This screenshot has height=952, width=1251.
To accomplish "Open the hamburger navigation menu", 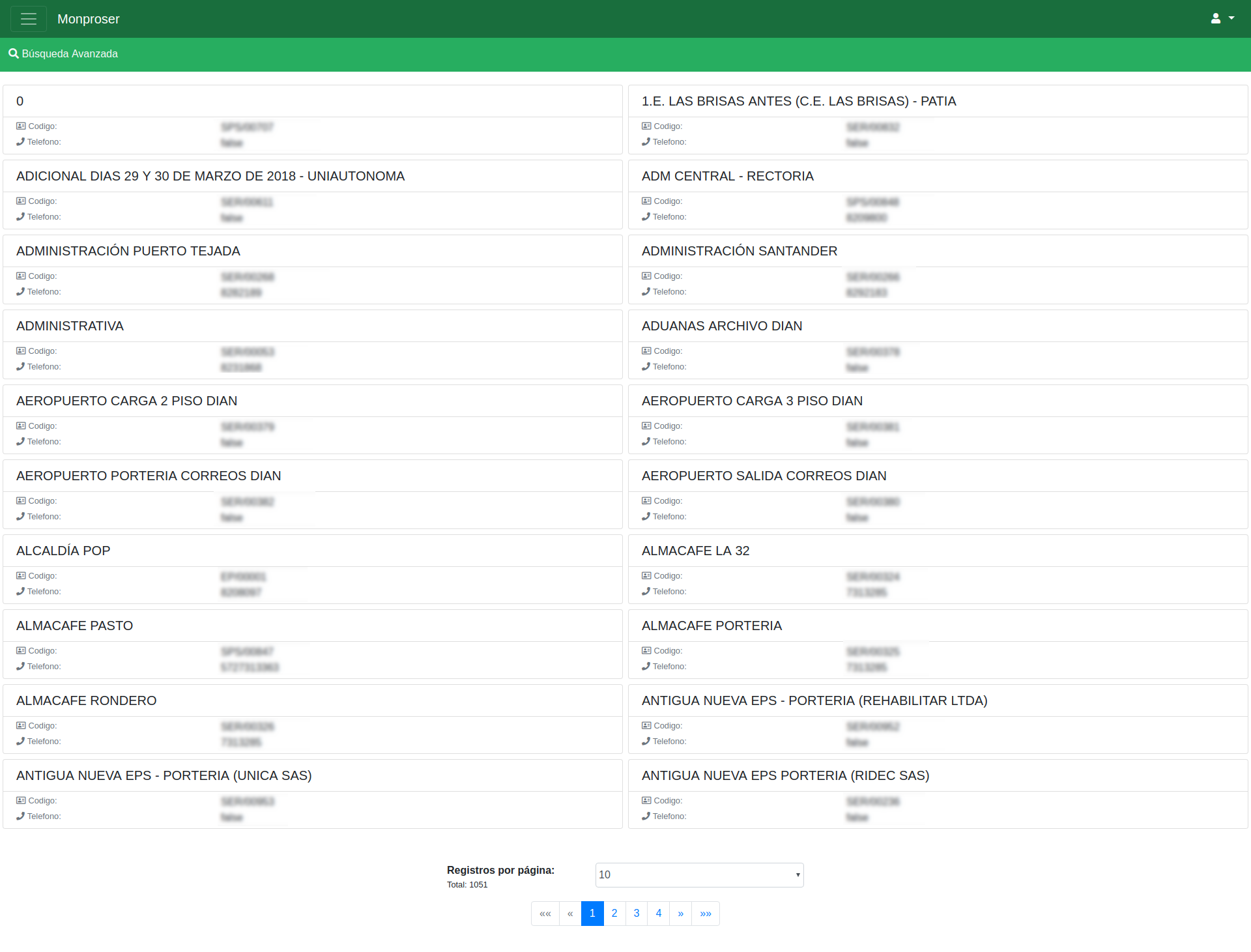I will (x=28, y=19).
